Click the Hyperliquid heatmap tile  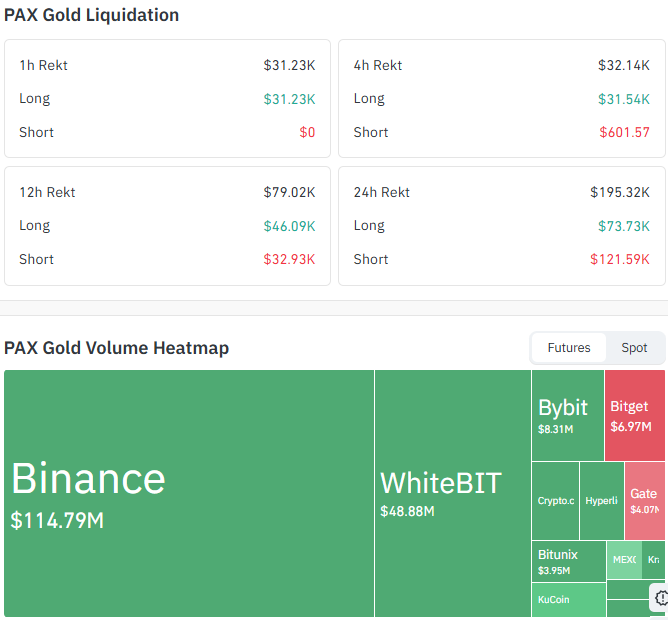(x=602, y=501)
